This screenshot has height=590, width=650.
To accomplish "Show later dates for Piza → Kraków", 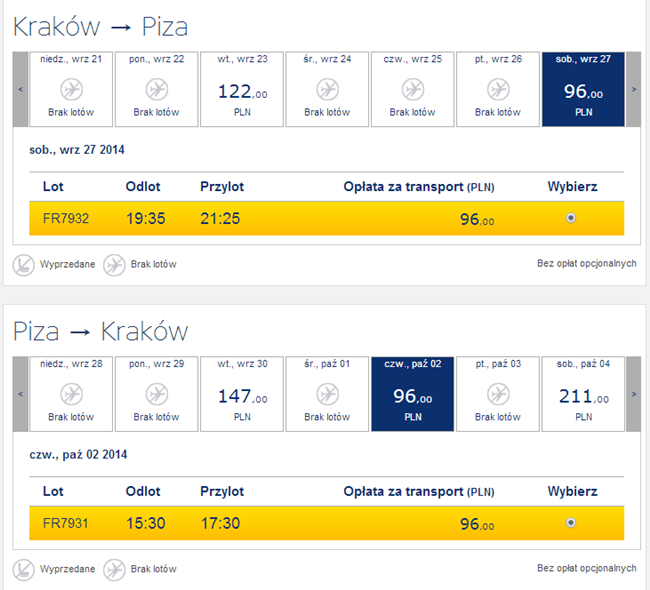I will [x=633, y=394].
